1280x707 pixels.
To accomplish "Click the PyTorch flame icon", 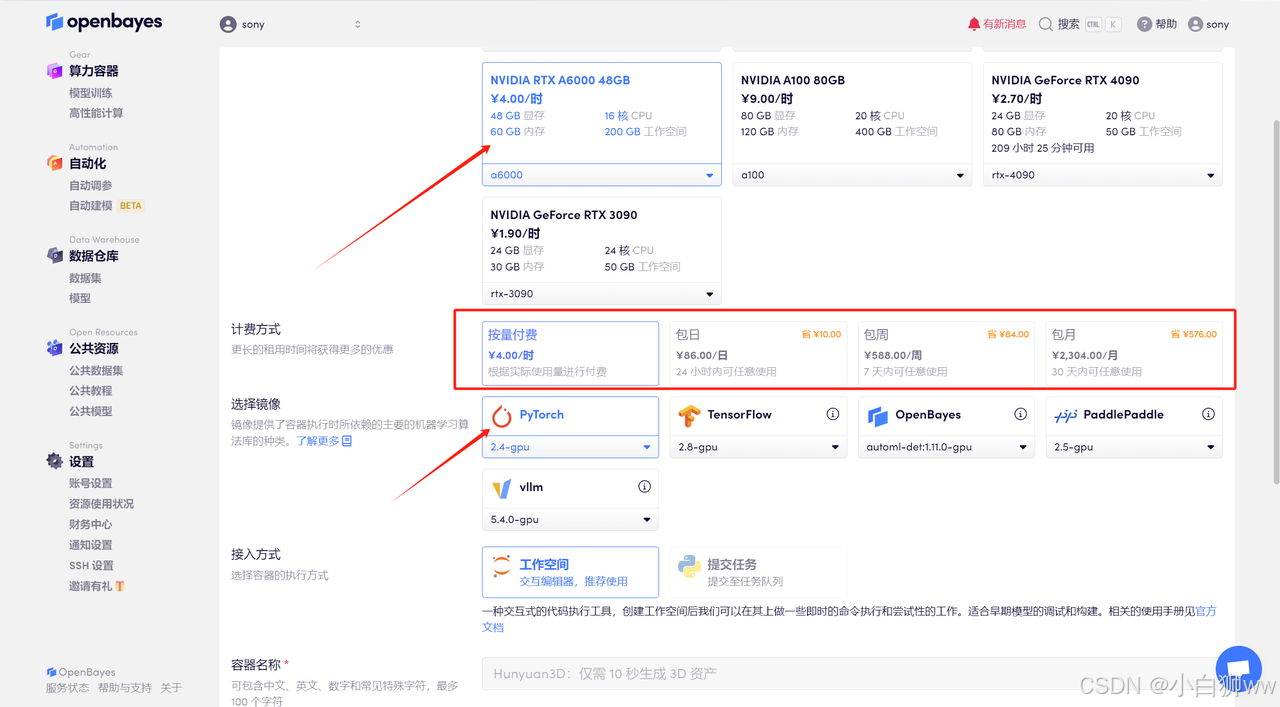I will coord(502,415).
